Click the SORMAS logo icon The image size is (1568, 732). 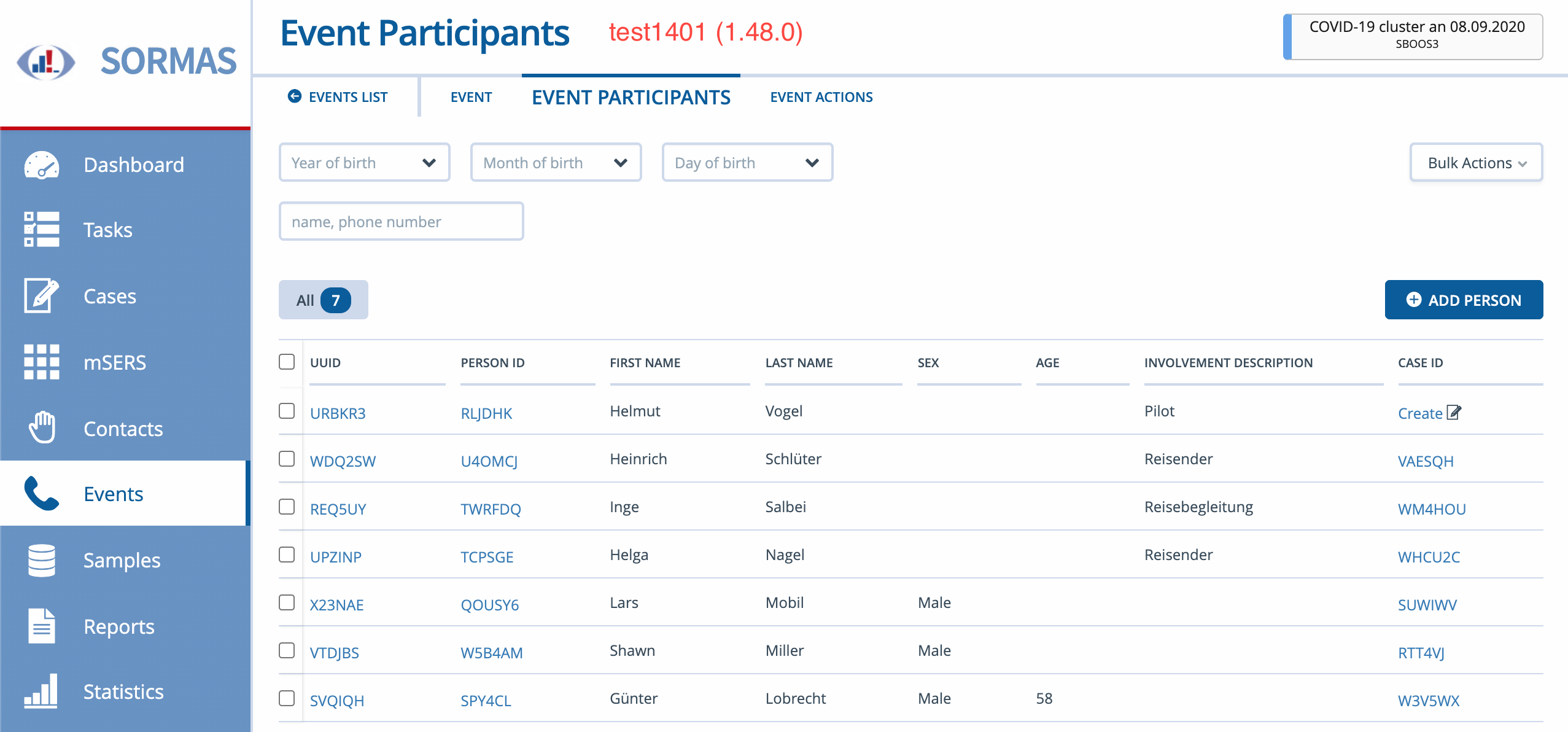(x=46, y=62)
